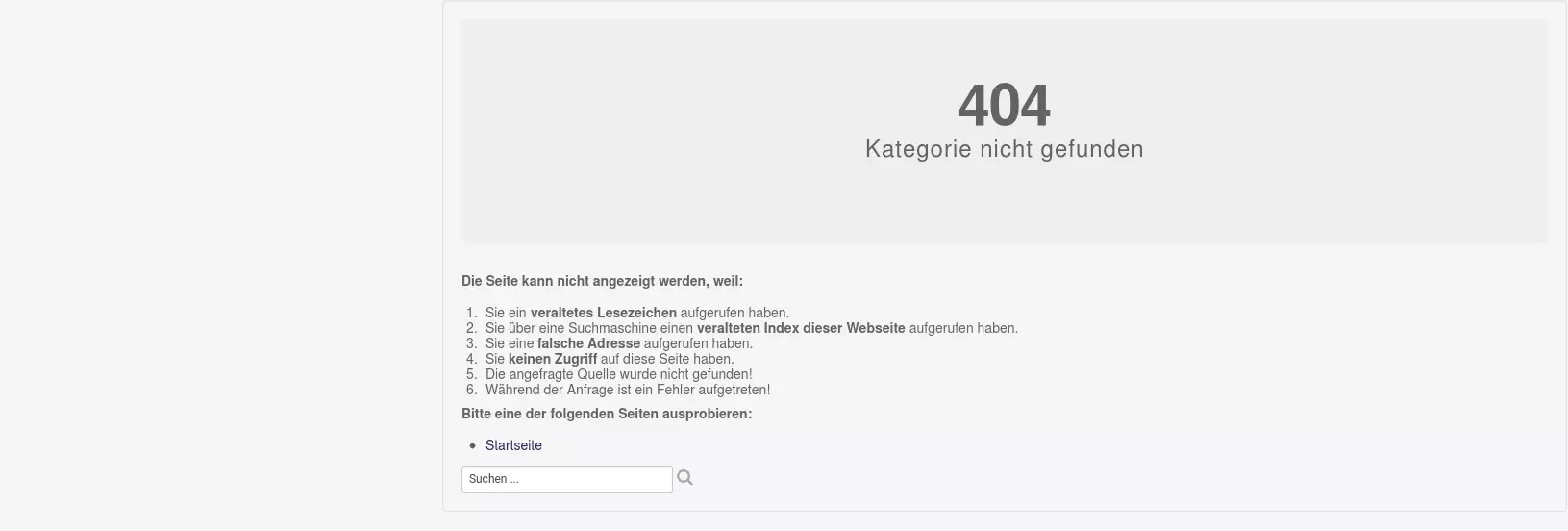
Task: Click the bold 'veraltetes Lesezeichen' text
Action: [x=603, y=313]
